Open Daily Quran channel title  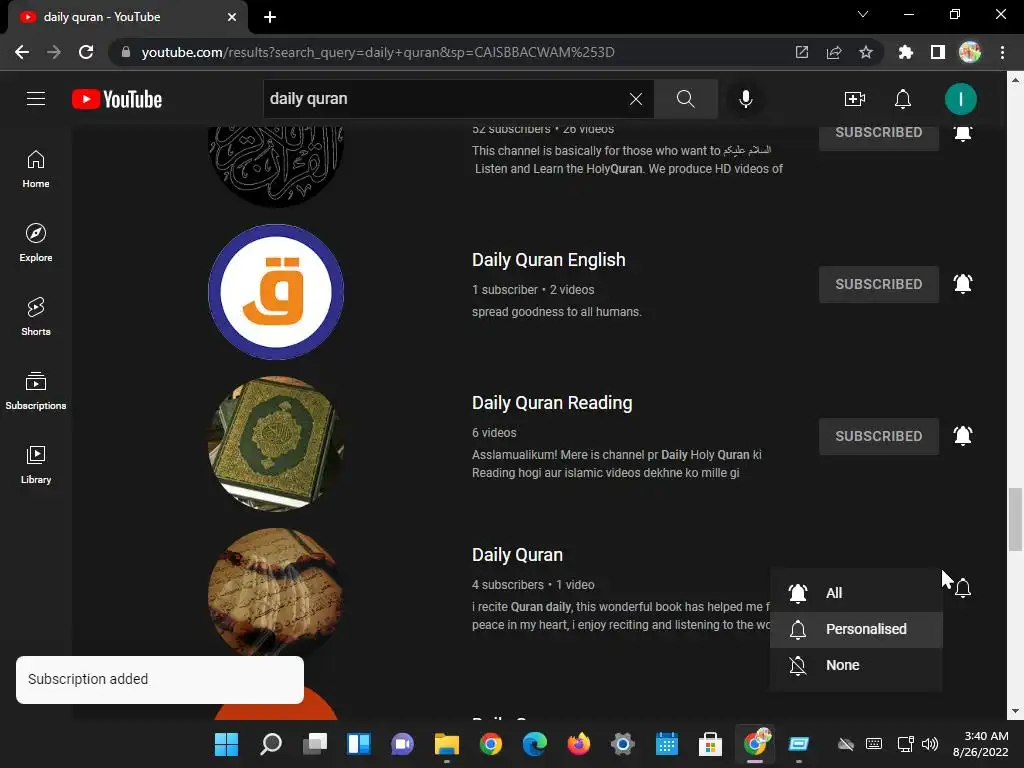[x=517, y=555]
